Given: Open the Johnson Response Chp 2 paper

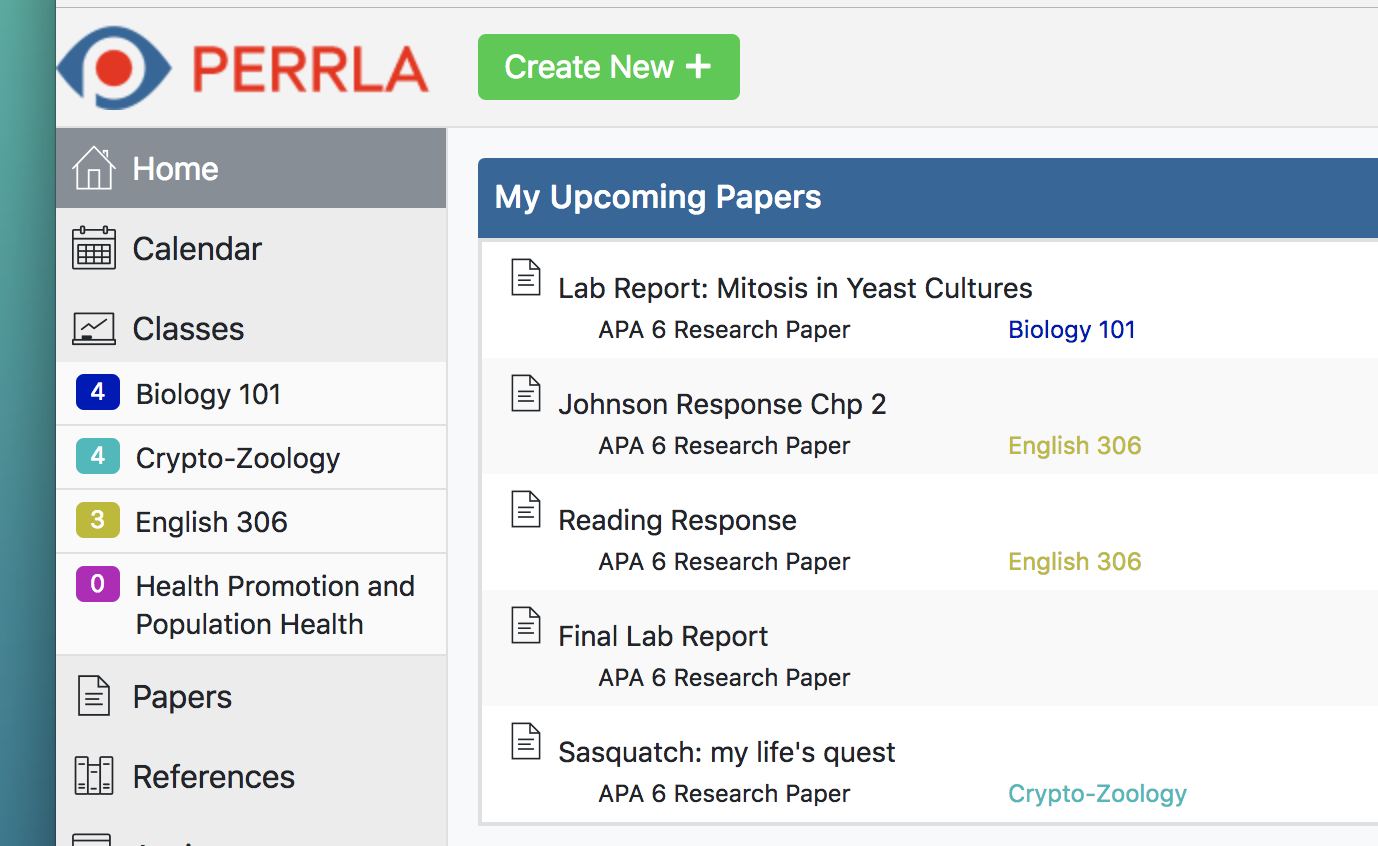Looking at the screenshot, I should pyautogui.click(x=722, y=404).
